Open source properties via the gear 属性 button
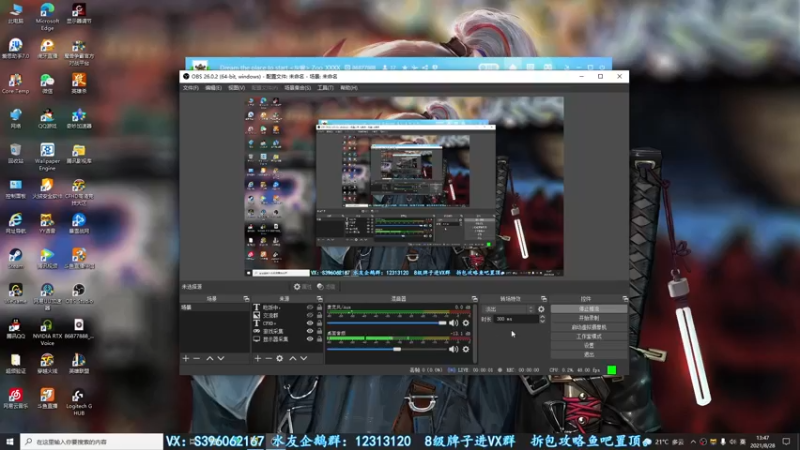Viewport: 800px width, 450px height. tap(302, 287)
